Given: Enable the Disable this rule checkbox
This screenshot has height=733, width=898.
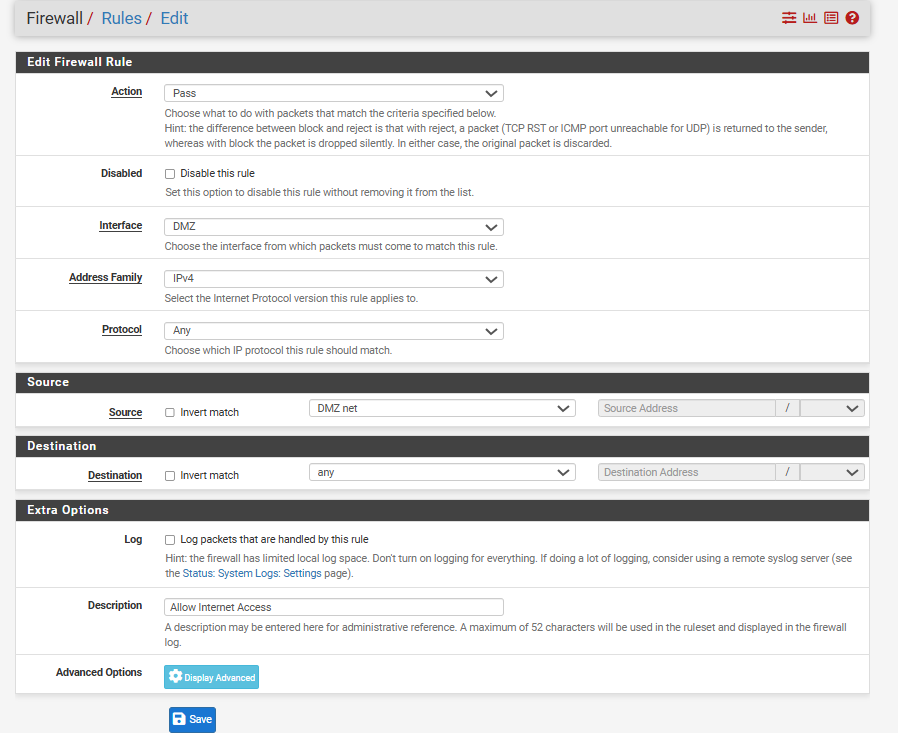Looking at the screenshot, I should click(170, 174).
